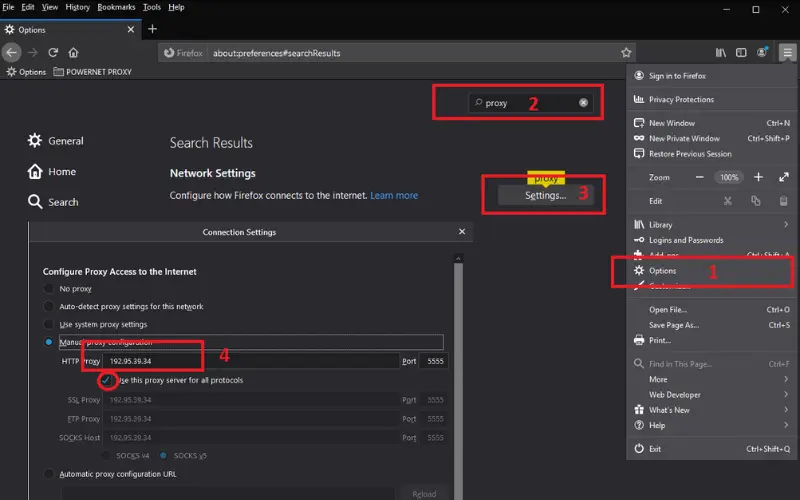This screenshot has height=500, width=800.
Task: Toggle Use this proxy server for all protocols
Action: [x=106, y=380]
